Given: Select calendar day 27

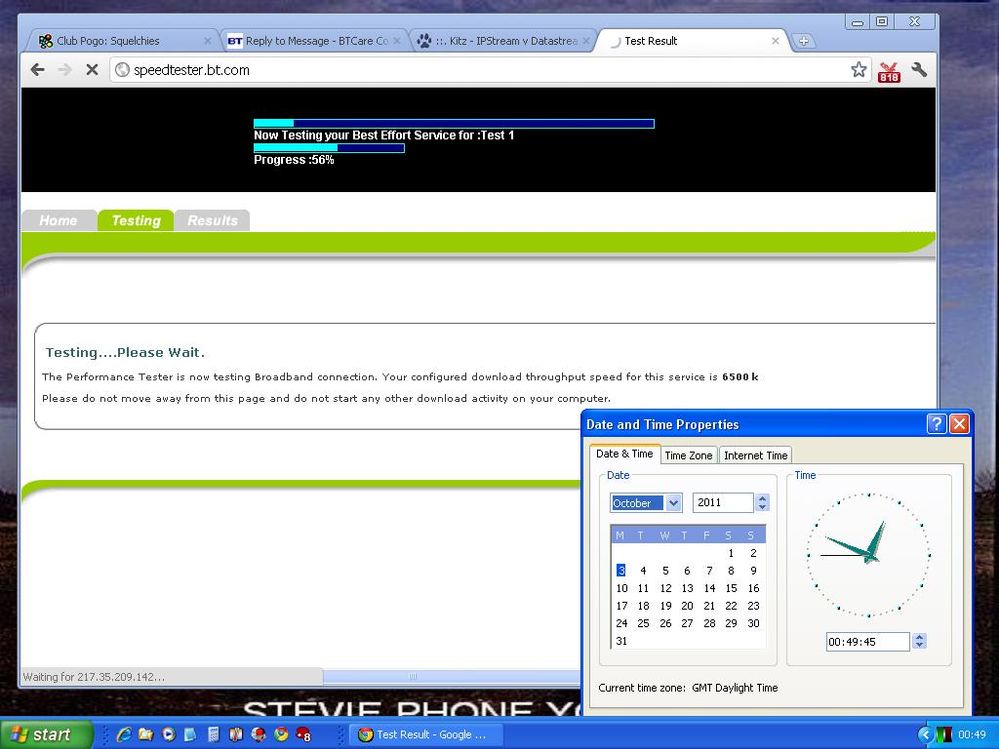Looking at the screenshot, I should point(687,623).
